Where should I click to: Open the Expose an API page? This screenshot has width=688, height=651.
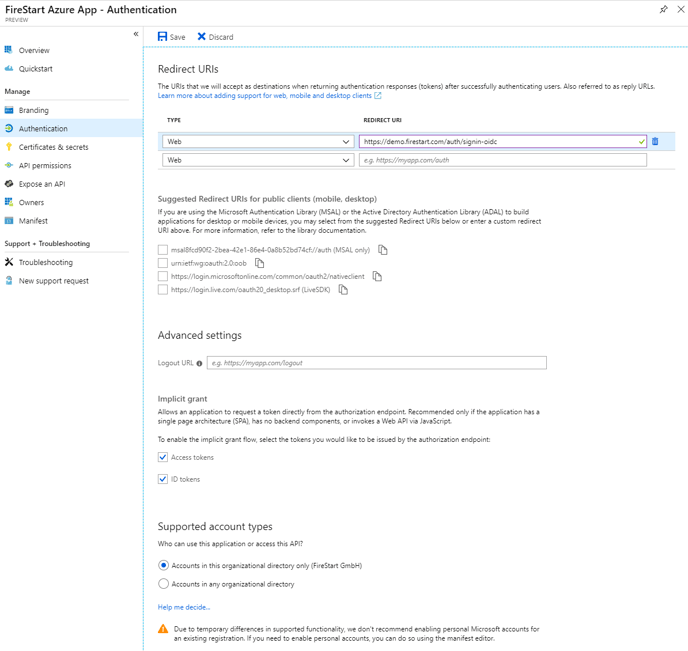(x=42, y=184)
